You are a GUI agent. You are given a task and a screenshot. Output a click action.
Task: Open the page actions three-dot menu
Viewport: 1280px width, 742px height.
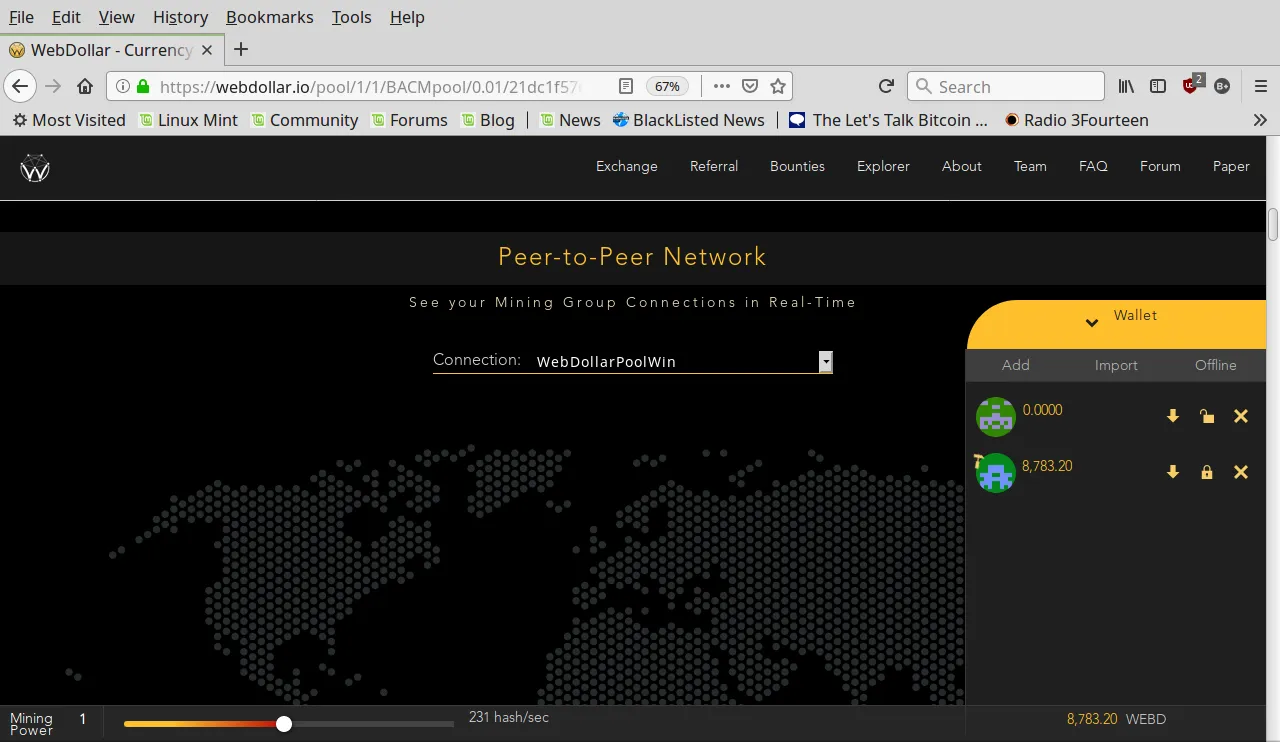tap(722, 86)
